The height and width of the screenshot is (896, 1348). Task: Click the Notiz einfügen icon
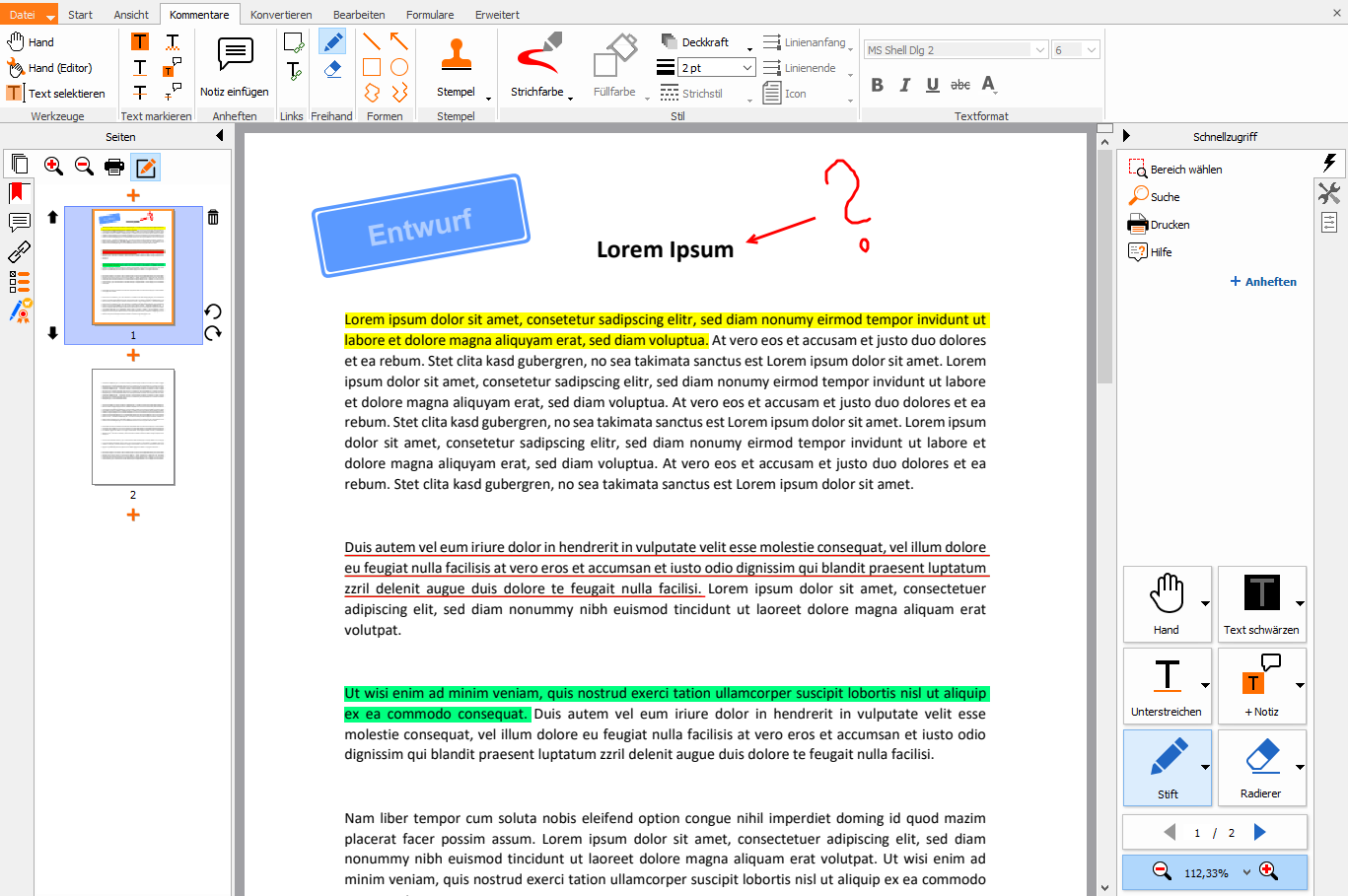pyautogui.click(x=235, y=55)
